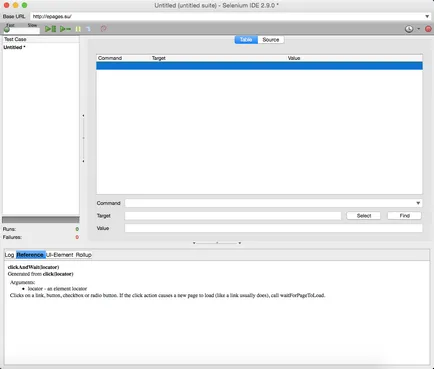Click the test run progress bar

41,220
